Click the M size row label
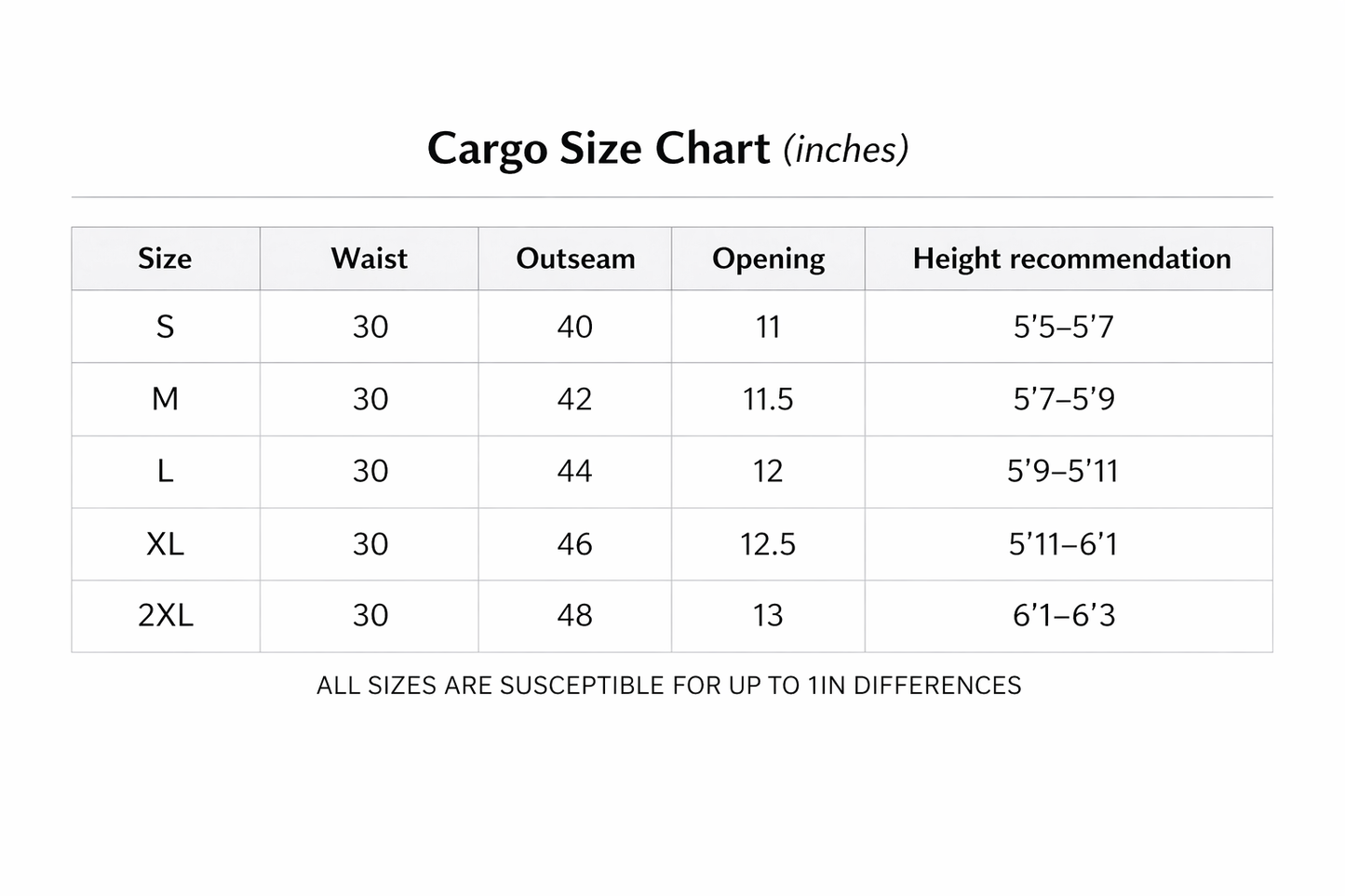The width and height of the screenshot is (1345, 896). [165, 399]
